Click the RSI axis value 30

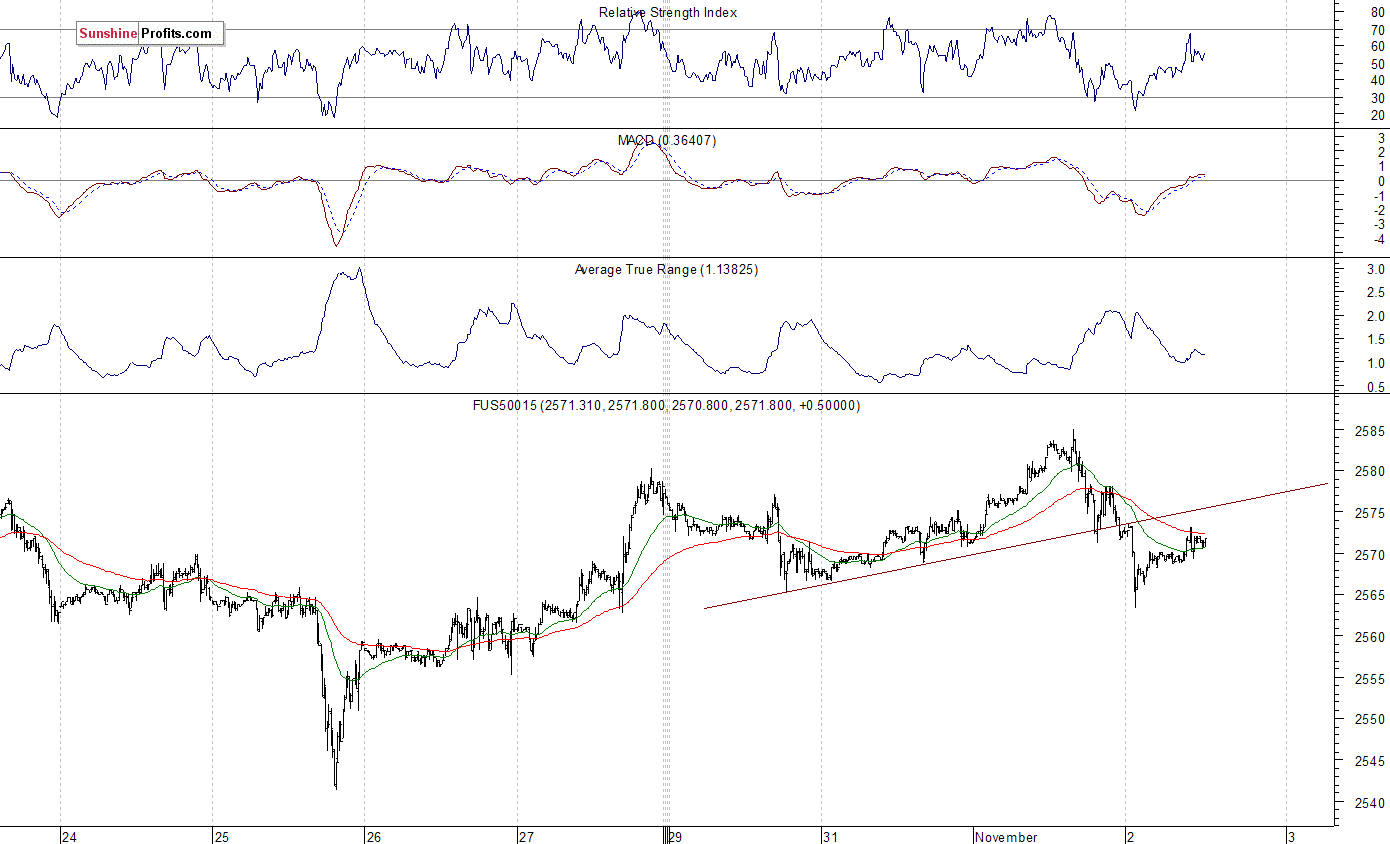1378,97
